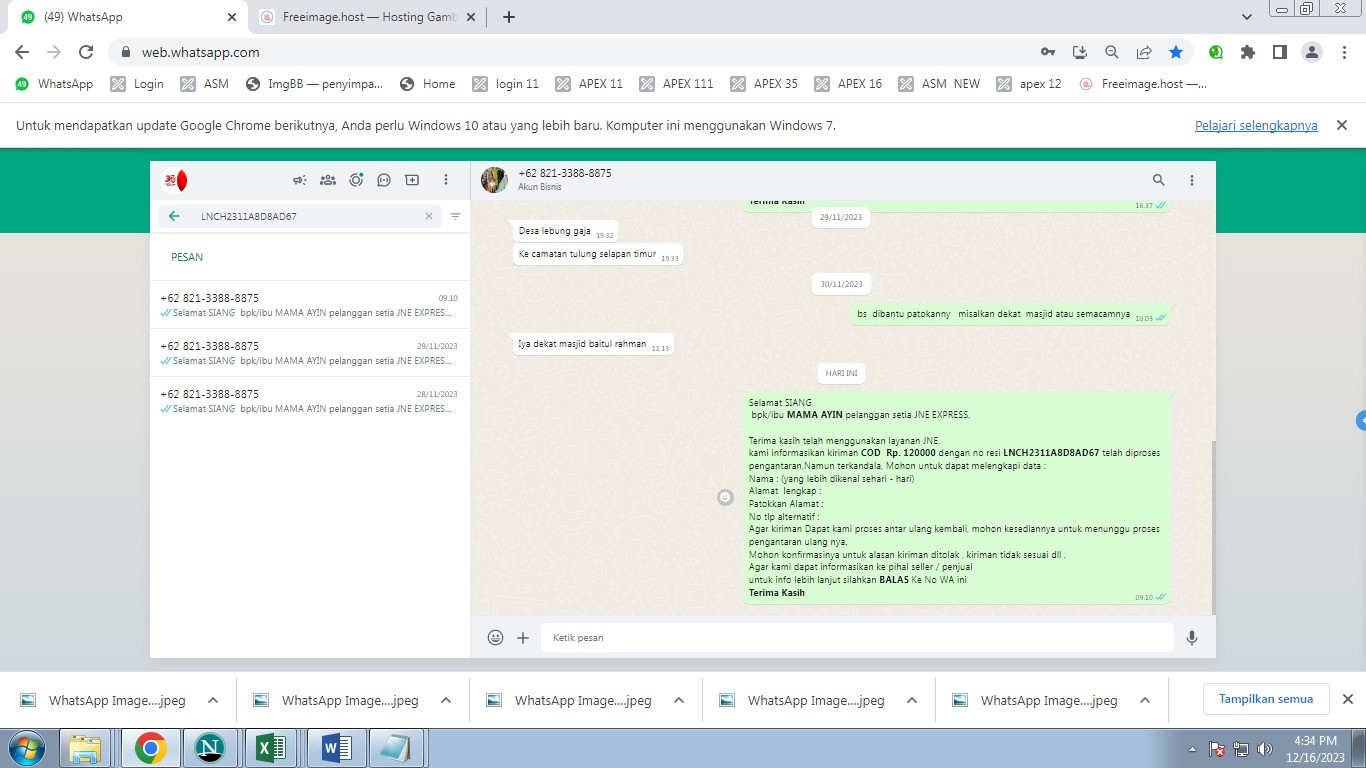Open the Windows Start menu
The image size is (1366, 768).
(26, 748)
